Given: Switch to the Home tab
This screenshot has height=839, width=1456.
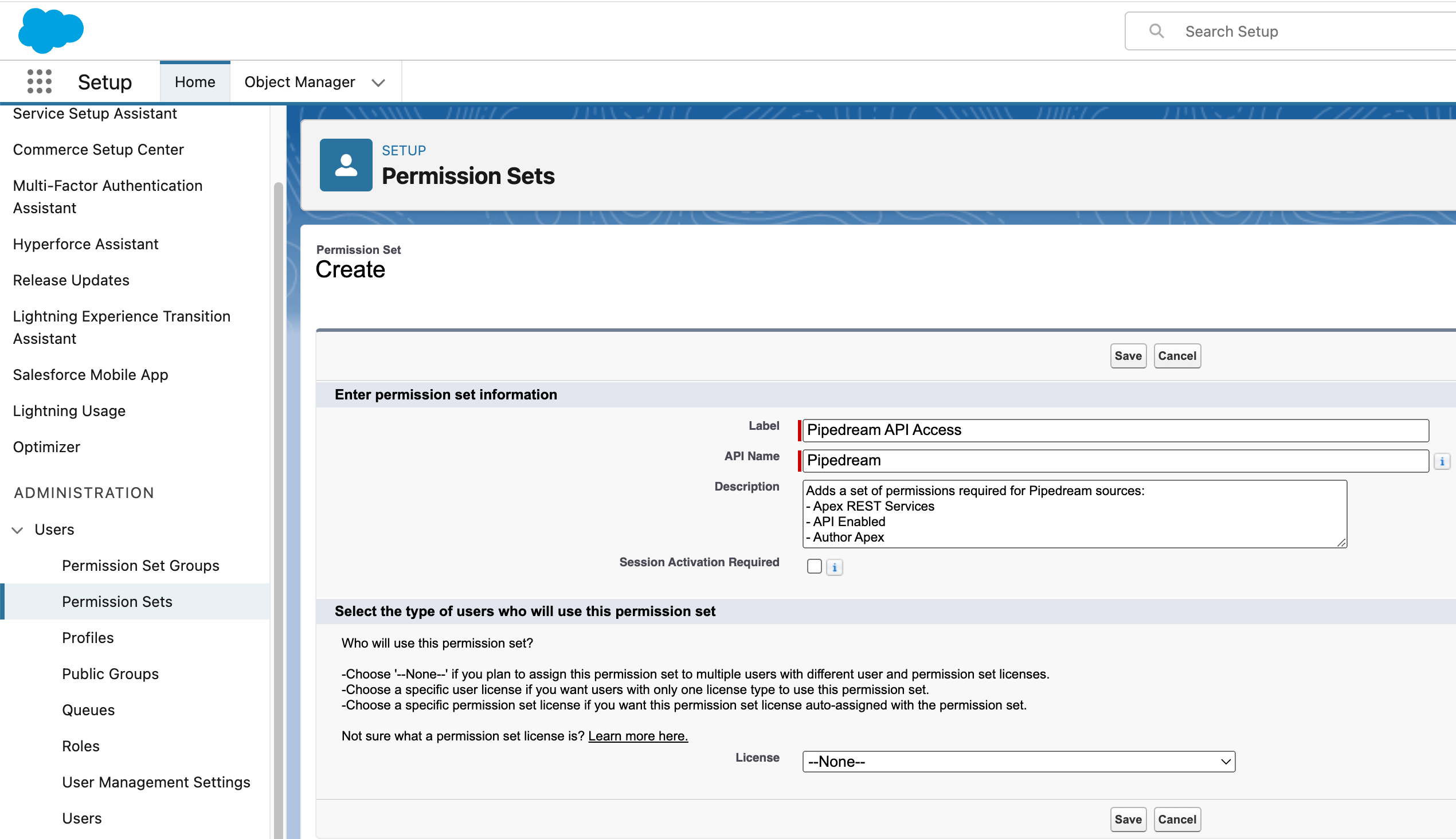Looking at the screenshot, I should tap(195, 82).
